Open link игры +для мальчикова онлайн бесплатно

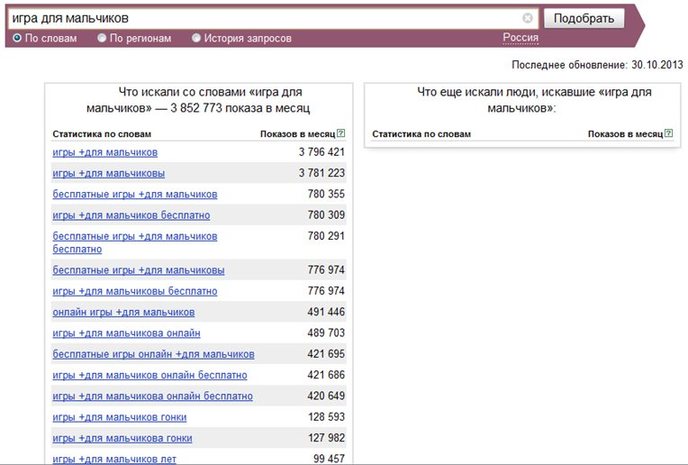click(153, 397)
